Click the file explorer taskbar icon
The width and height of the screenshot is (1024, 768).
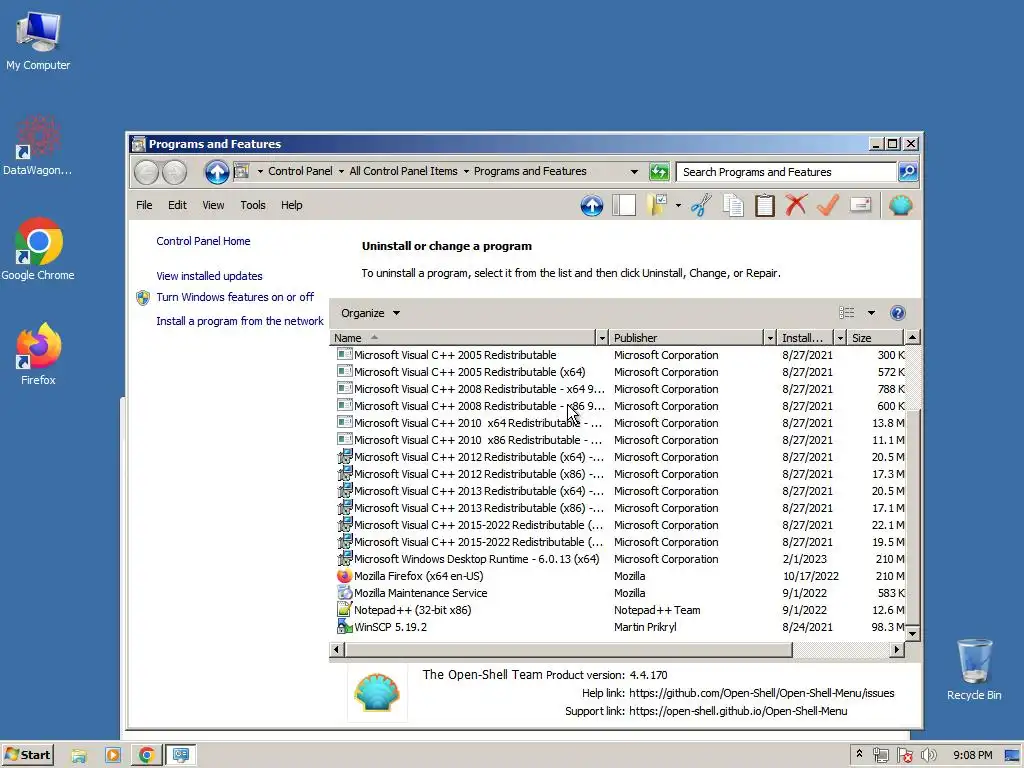click(x=79, y=756)
